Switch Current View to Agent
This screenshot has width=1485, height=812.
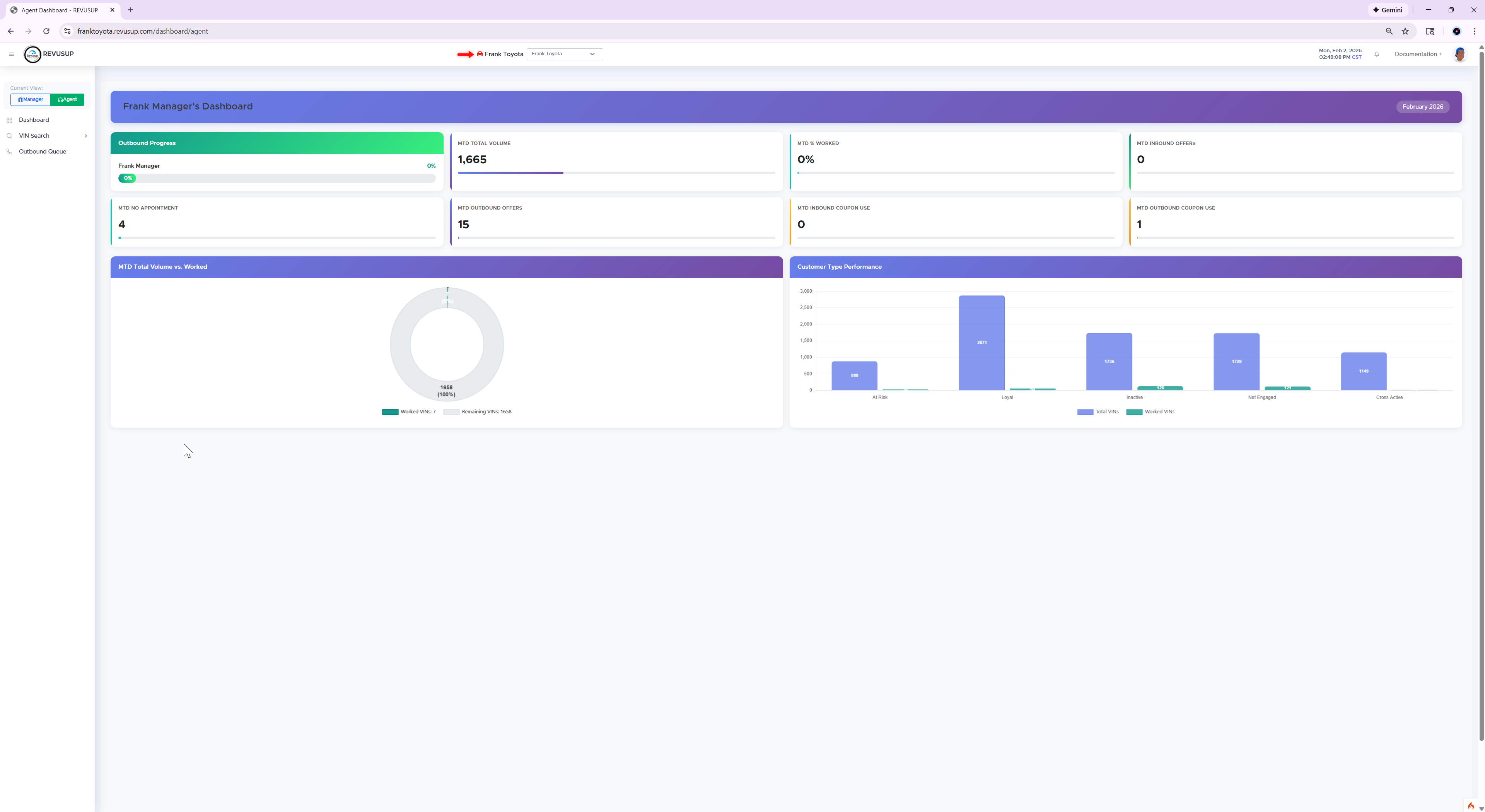pyautogui.click(x=67, y=99)
